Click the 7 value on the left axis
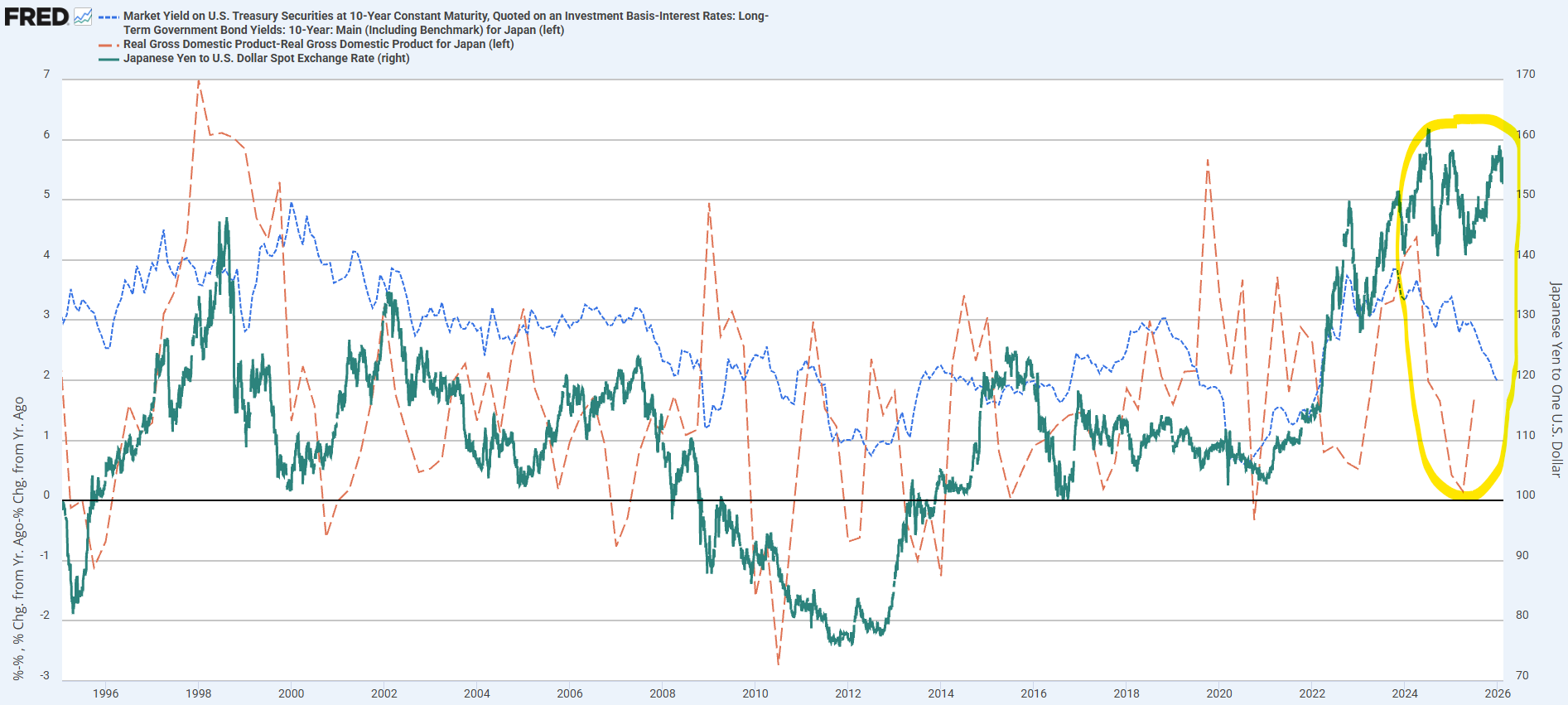The height and width of the screenshot is (705, 1568). coord(46,74)
